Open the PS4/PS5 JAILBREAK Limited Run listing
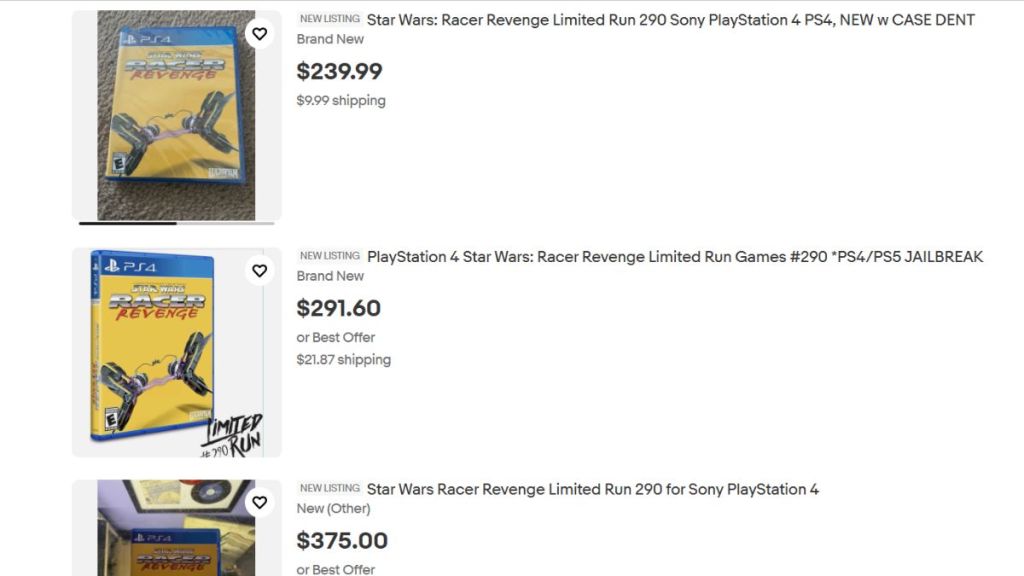 coord(677,257)
